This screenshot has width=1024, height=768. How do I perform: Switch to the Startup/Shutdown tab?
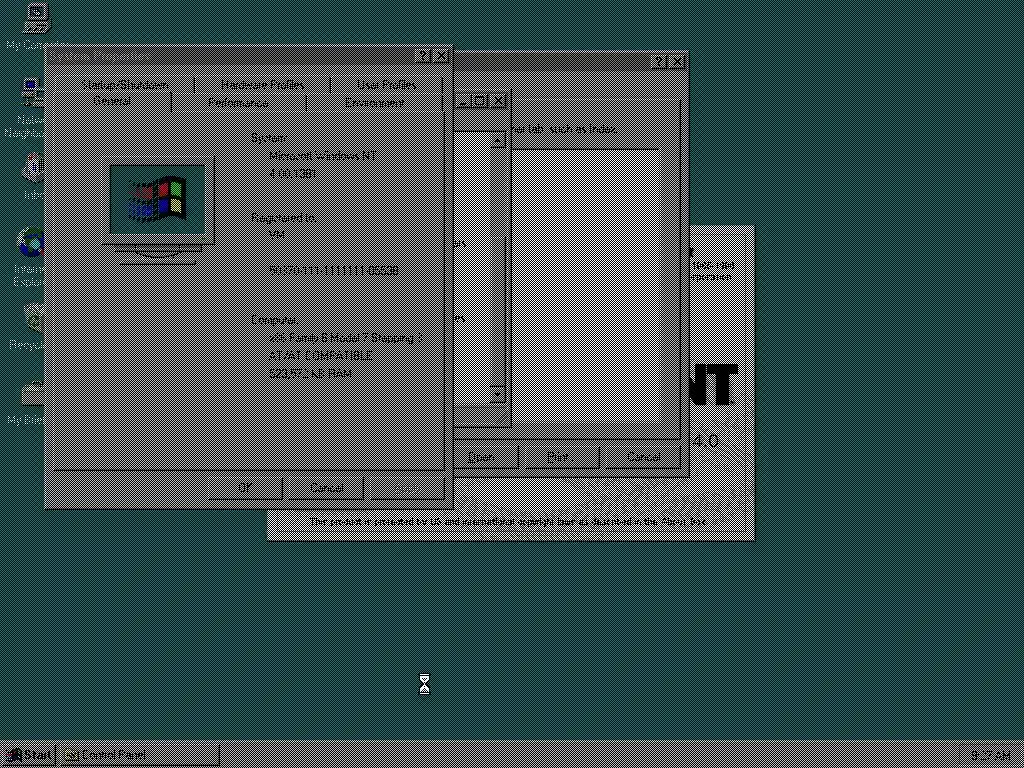coord(125,86)
